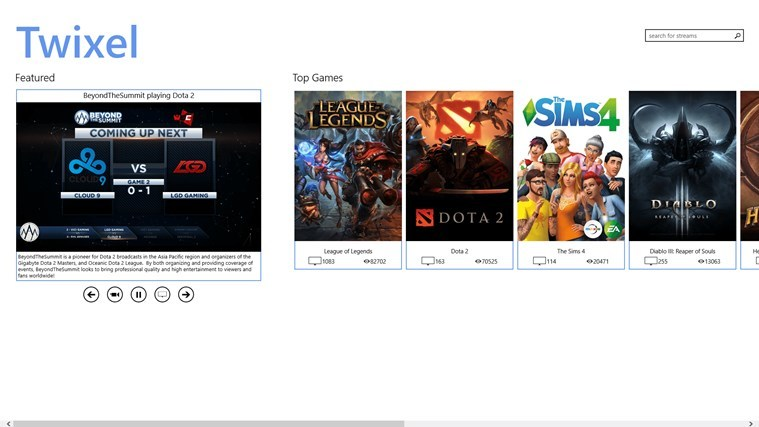The height and width of the screenshot is (427, 759).
Task: Click 'BeyondTheSummit playing Dota 2' title
Action: coord(138,95)
